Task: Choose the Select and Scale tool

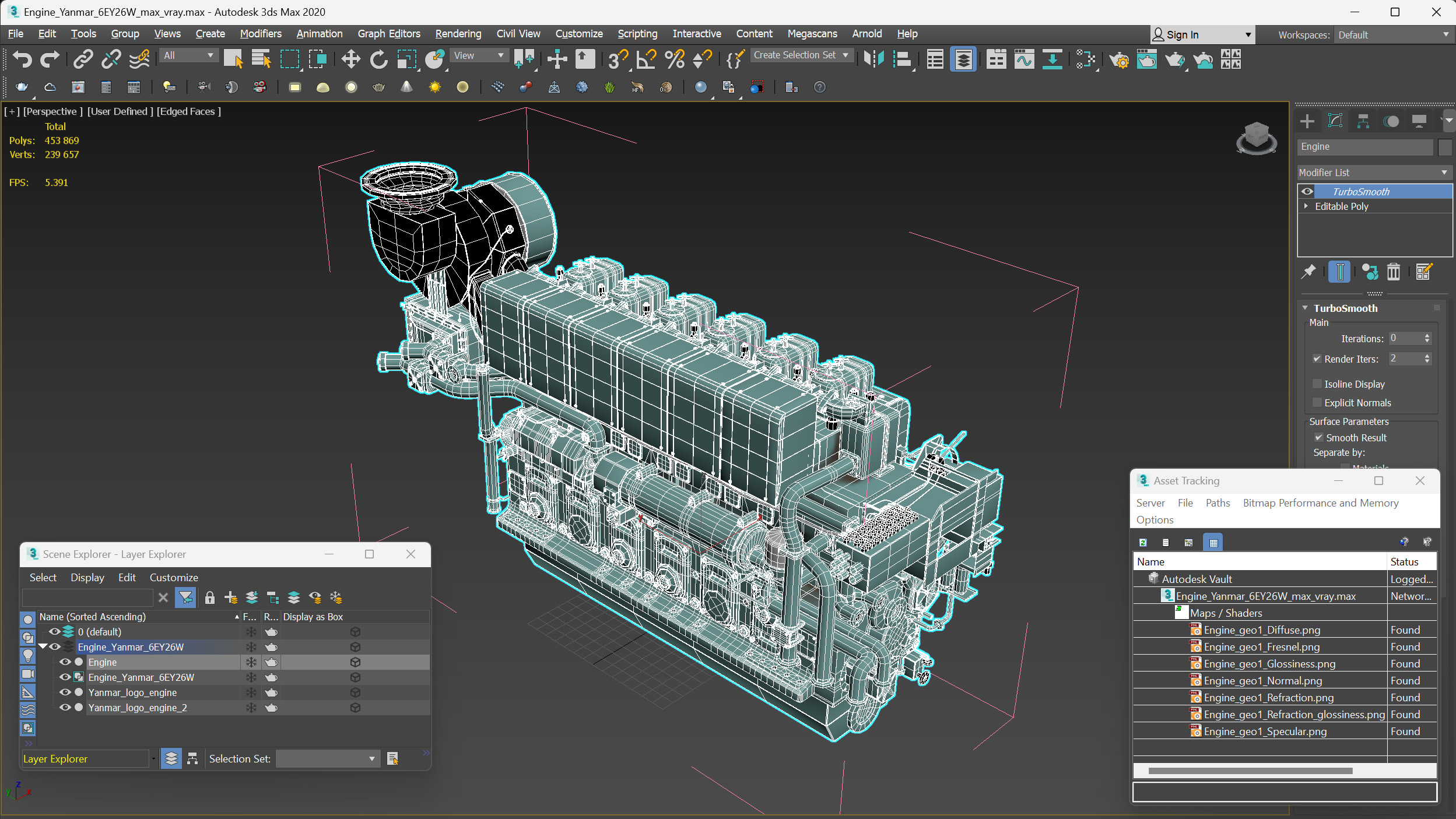Action: pyautogui.click(x=406, y=59)
